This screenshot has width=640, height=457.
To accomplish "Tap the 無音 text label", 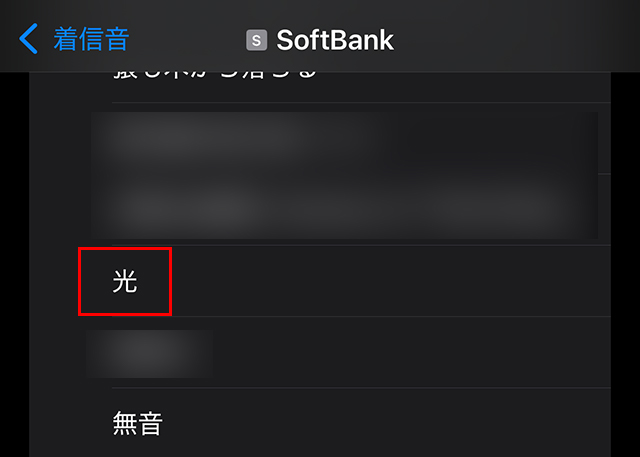I will (138, 423).
